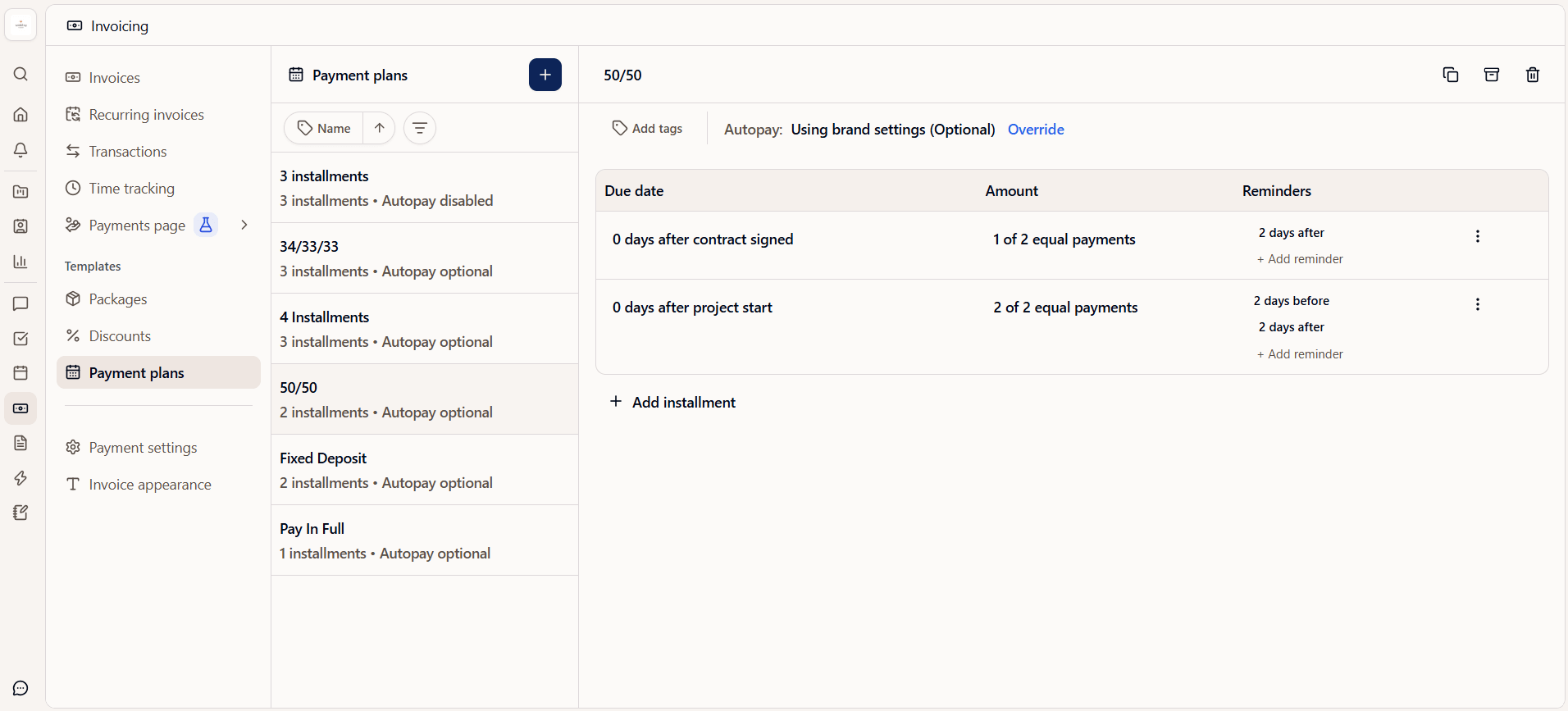Open Time tracking section
1568x711 pixels.
pos(158,189)
